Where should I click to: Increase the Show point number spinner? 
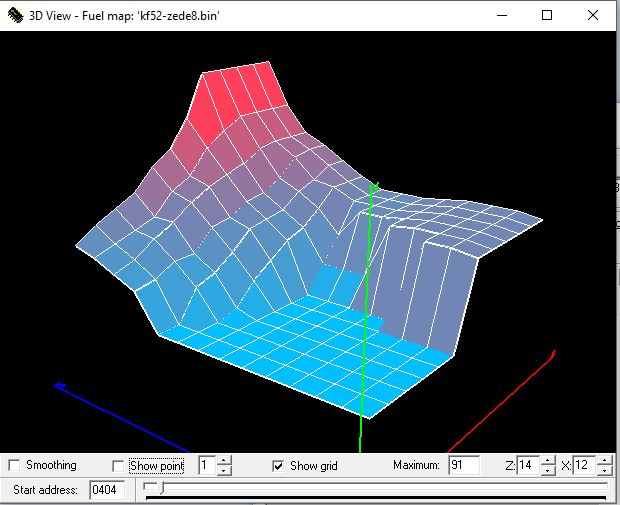pos(224,460)
